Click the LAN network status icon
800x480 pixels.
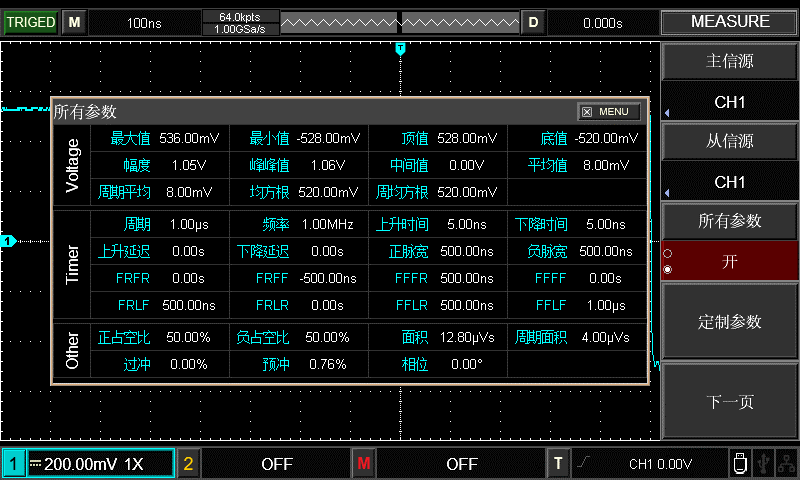coord(787,463)
